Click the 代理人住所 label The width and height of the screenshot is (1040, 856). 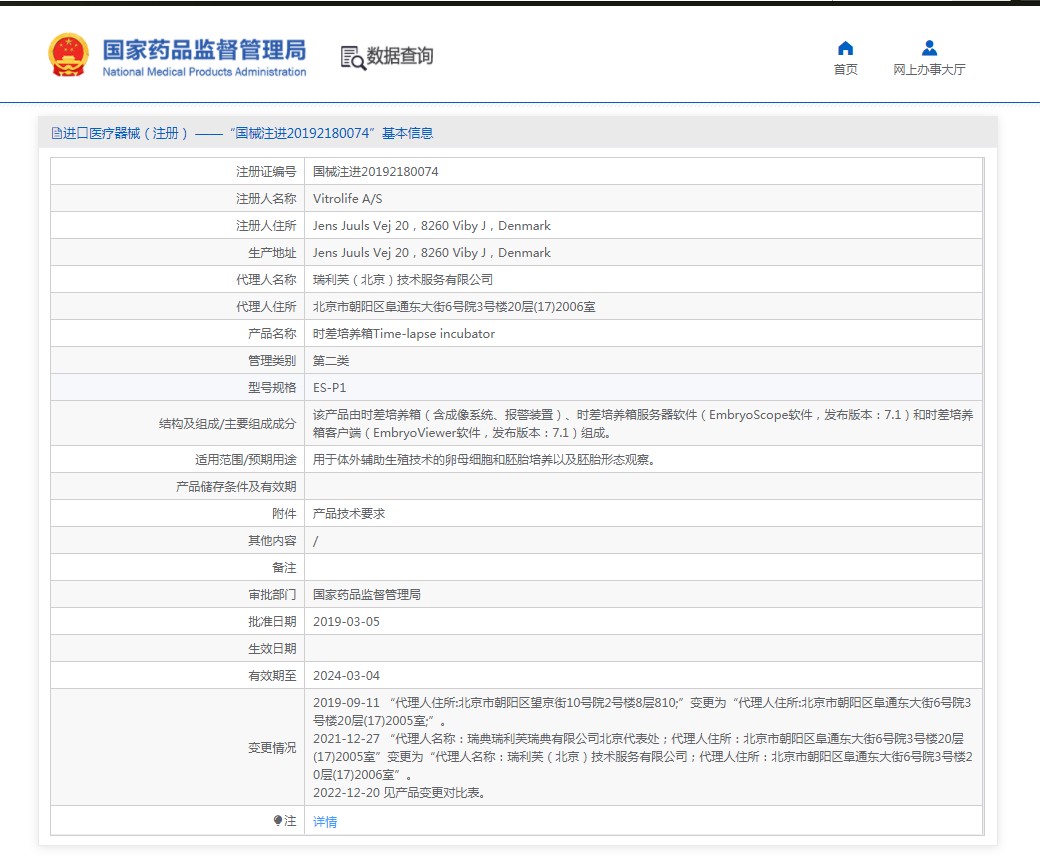266,307
